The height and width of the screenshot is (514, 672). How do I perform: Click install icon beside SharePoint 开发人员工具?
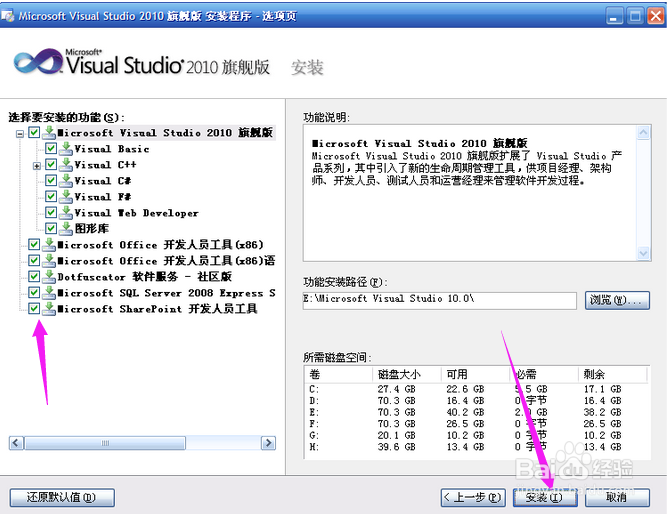[49, 309]
